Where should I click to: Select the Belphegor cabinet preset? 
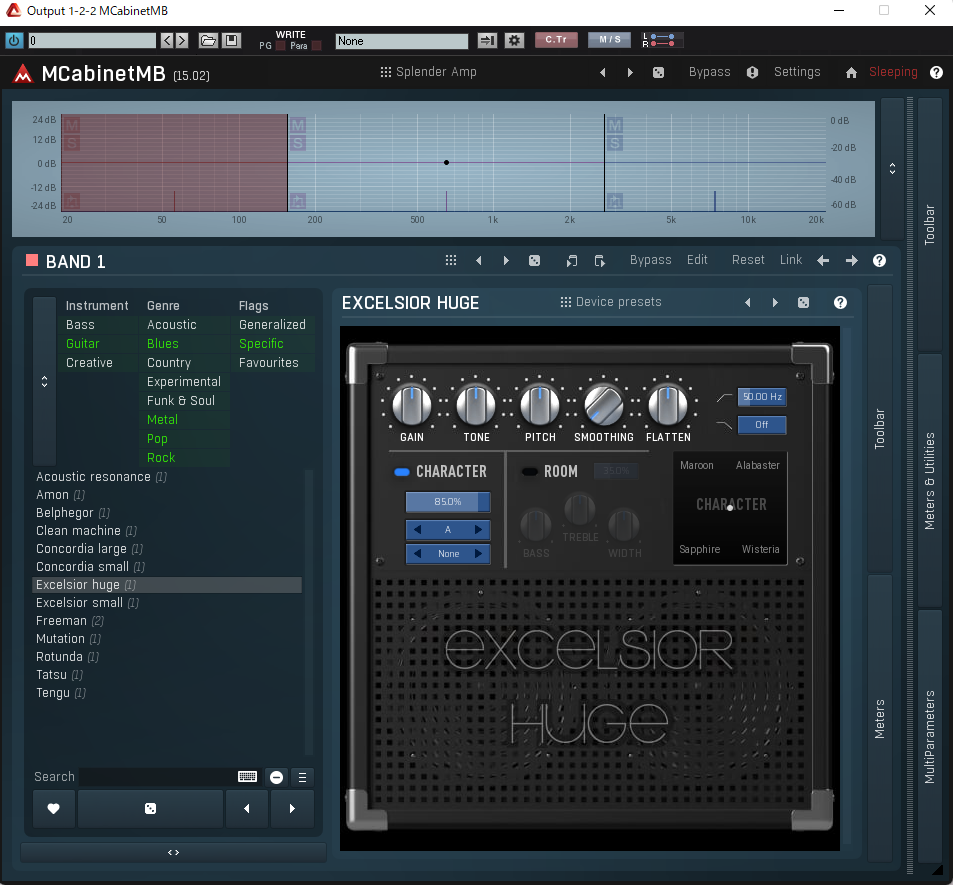(x=167, y=512)
